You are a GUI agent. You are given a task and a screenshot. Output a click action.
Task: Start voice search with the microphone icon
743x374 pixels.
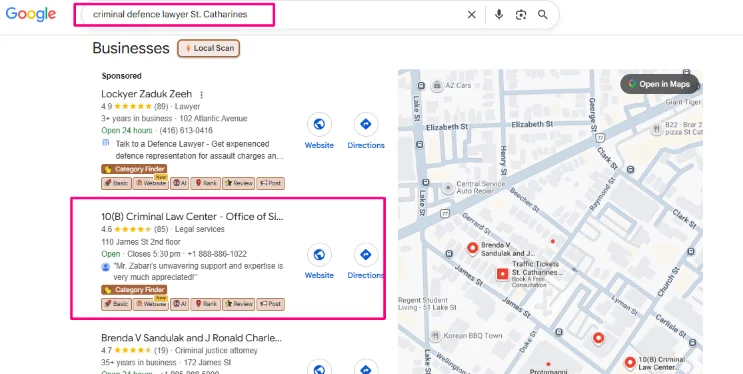click(498, 15)
